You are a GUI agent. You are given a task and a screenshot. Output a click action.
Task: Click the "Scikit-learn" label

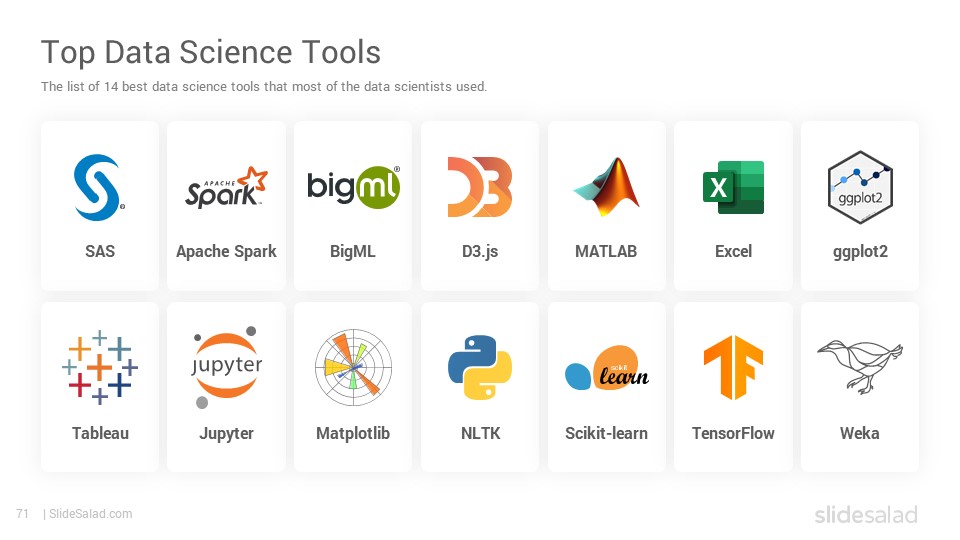[x=606, y=433]
